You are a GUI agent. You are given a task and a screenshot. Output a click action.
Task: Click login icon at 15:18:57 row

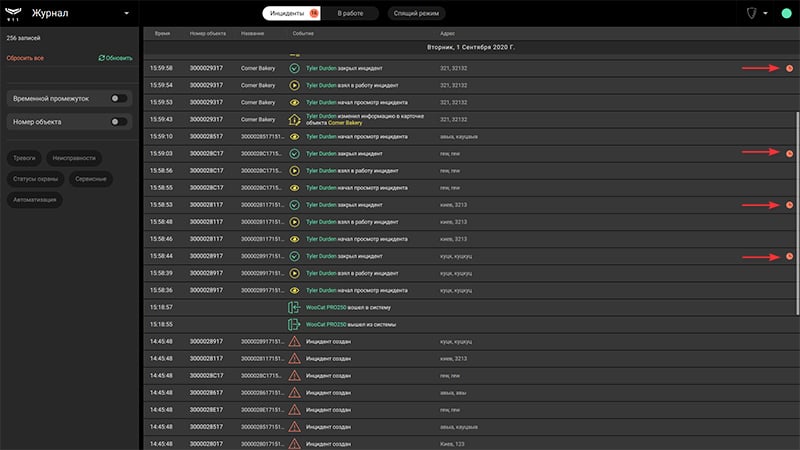pos(294,307)
